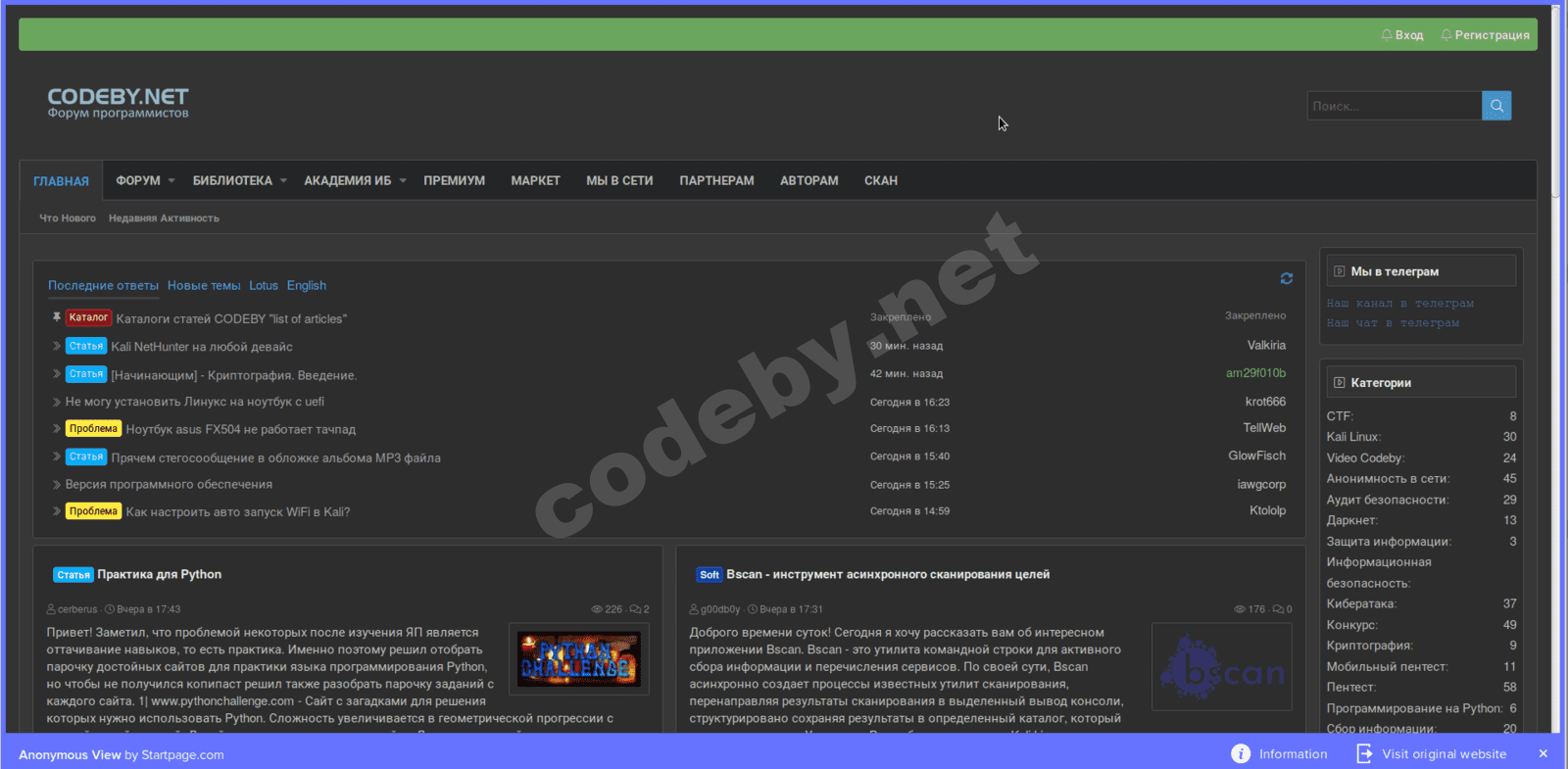The width and height of the screenshot is (1568, 769).
Task: Open the ПРЕМИУМ menu item
Action: point(454,181)
